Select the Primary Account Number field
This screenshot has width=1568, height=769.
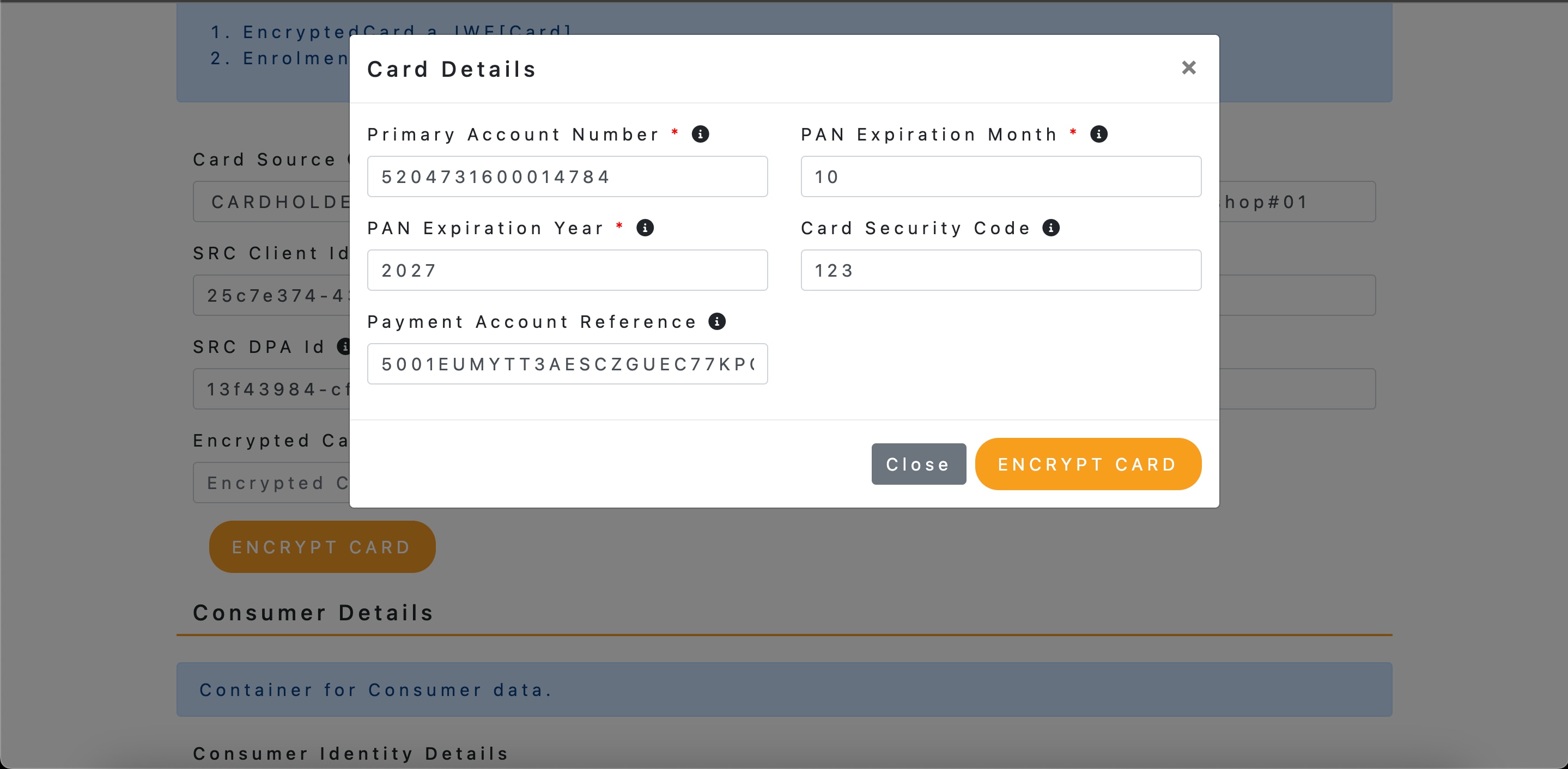[x=567, y=176]
